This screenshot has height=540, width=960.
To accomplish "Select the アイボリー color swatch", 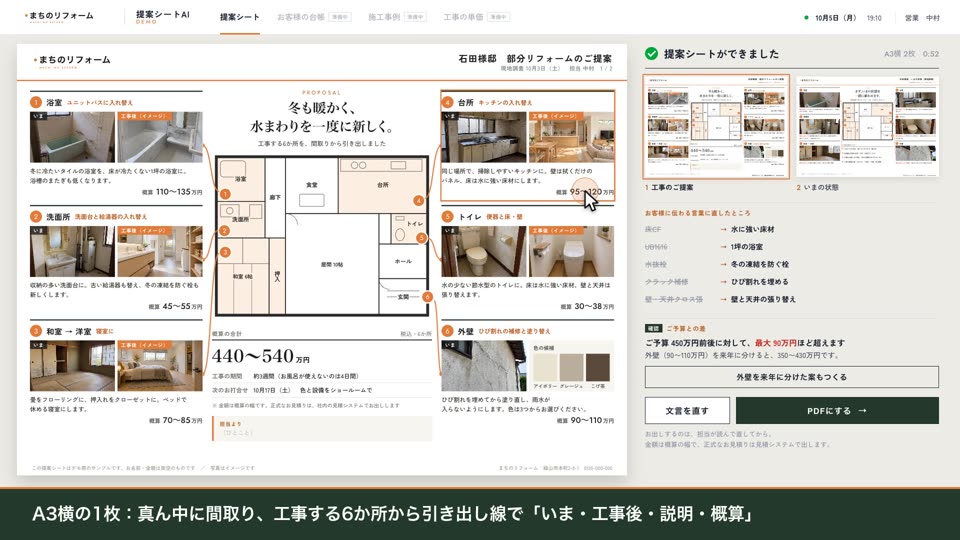I will click(x=545, y=367).
